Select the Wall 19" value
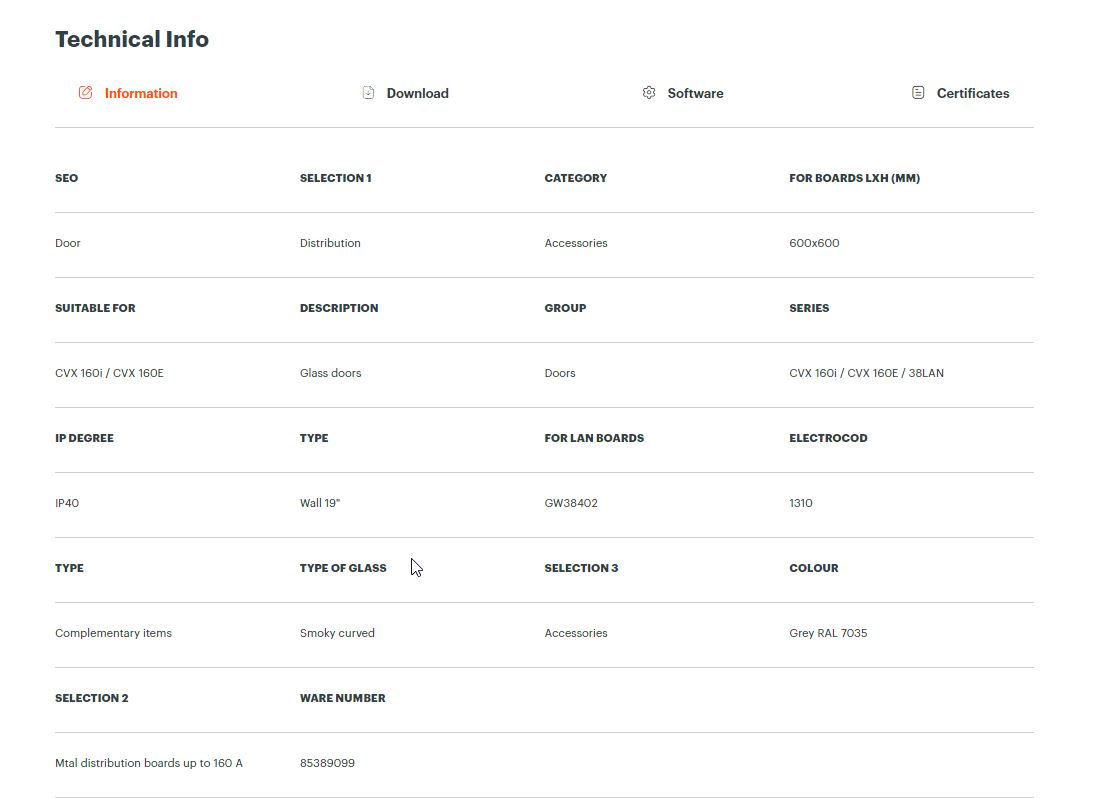 coord(320,503)
